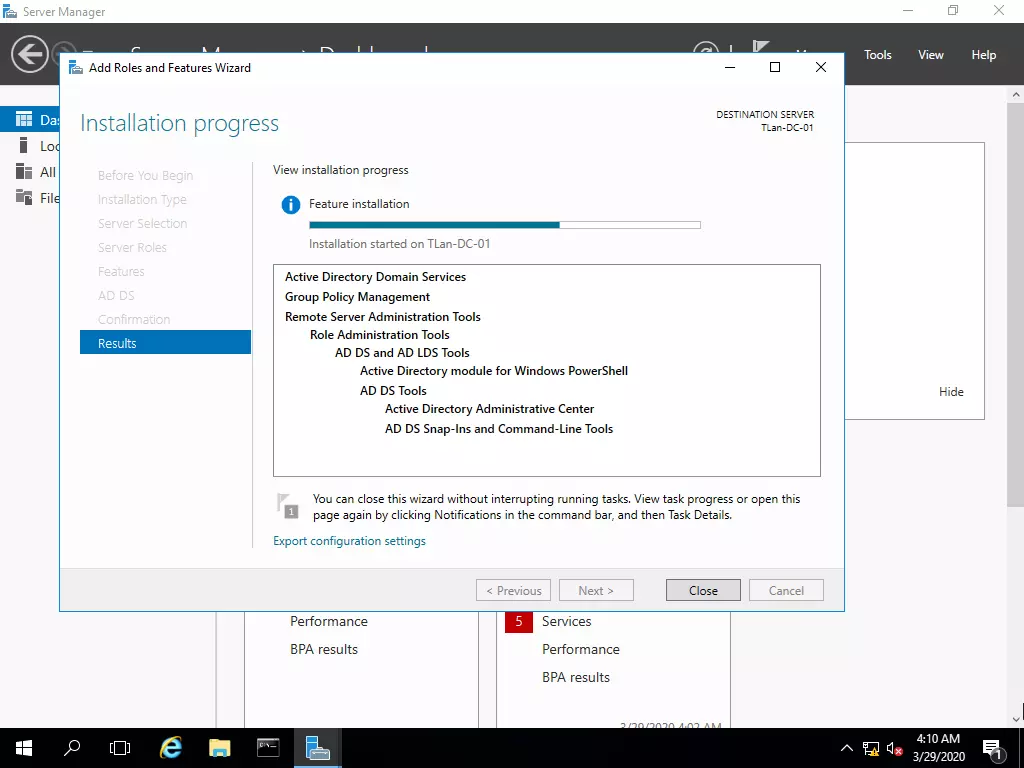Image resolution: width=1024 pixels, height=768 pixels.
Task: Click muted volume tray icon
Action: 895,748
